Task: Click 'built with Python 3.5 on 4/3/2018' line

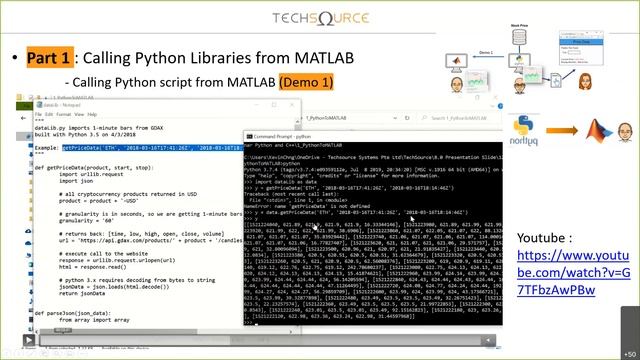Action: point(85,134)
